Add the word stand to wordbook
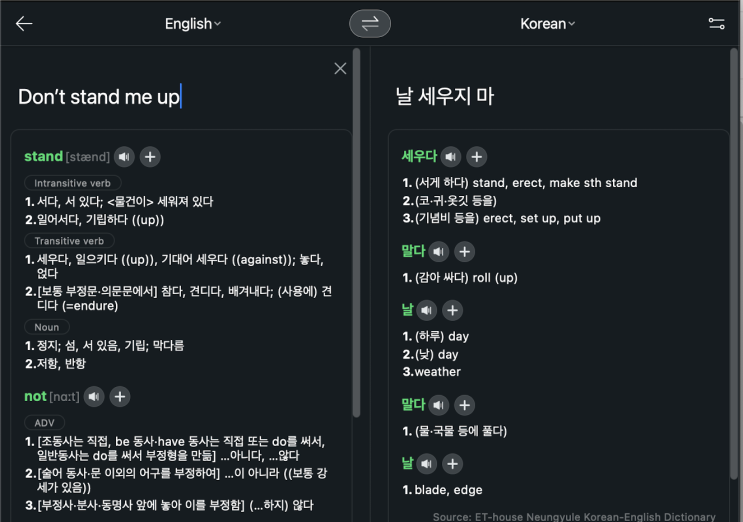Viewport: 743px width, 522px height. click(x=150, y=156)
